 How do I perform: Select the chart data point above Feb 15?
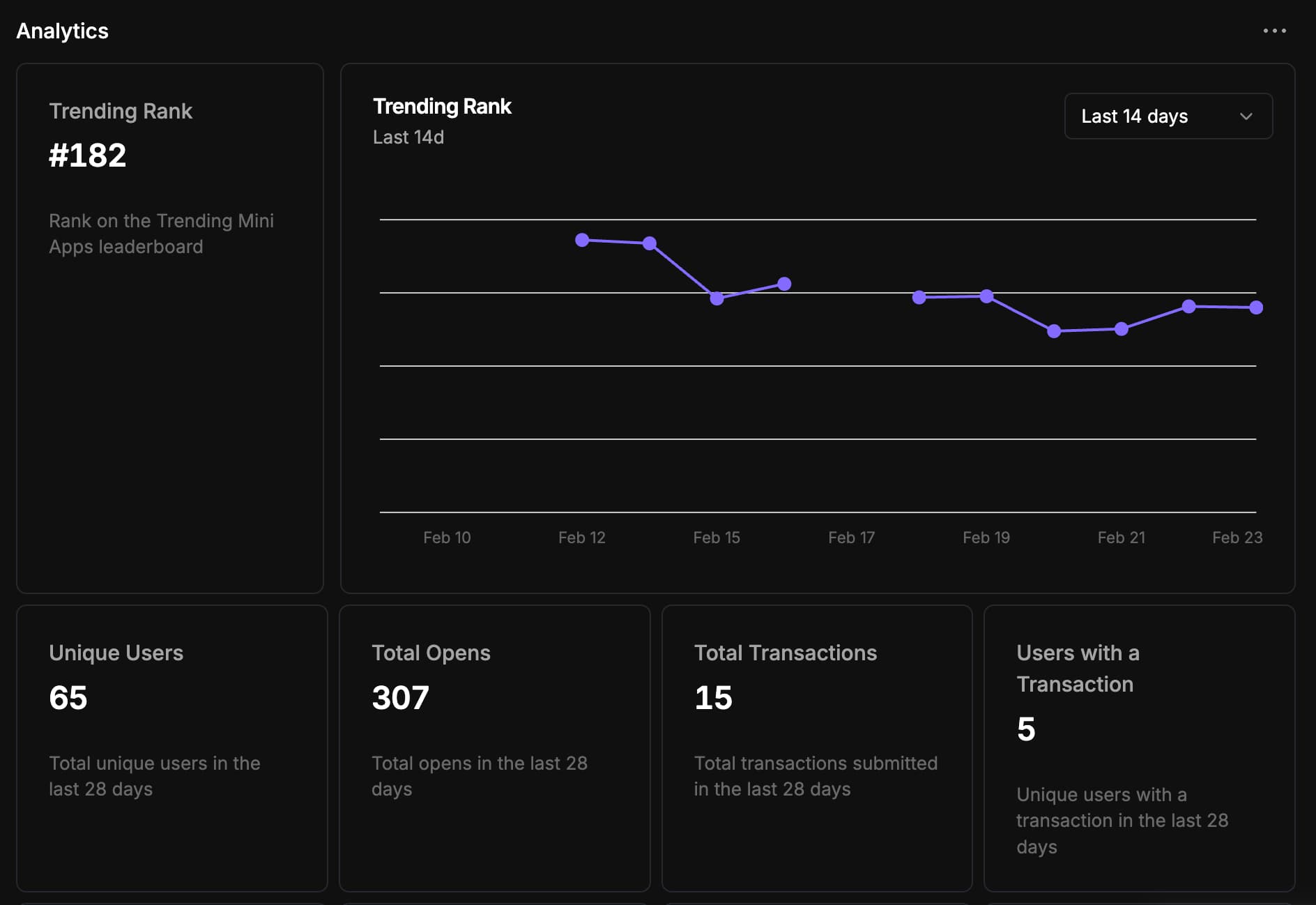tap(717, 298)
